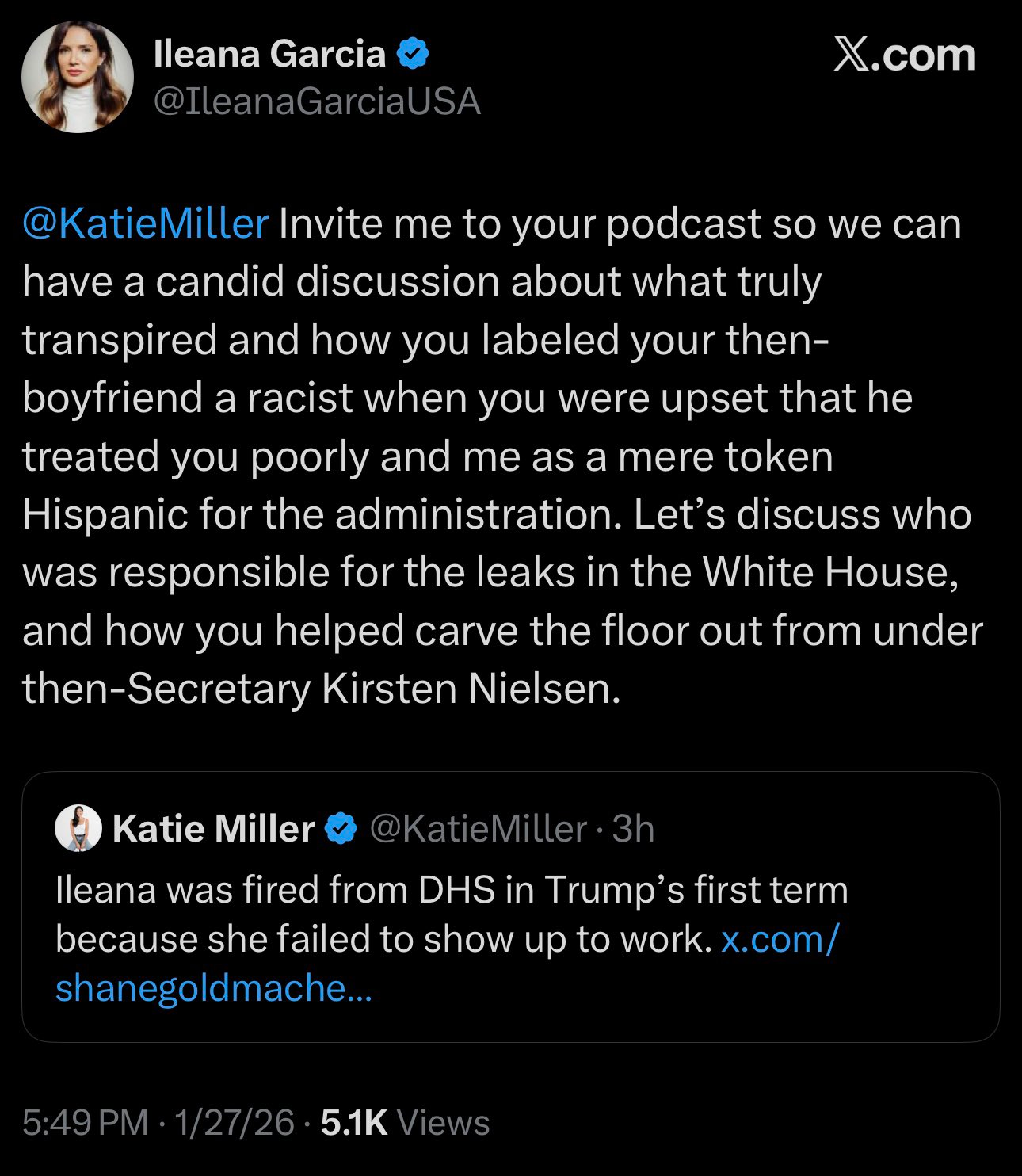Click the 5:49 PM post time

coord(85,1122)
